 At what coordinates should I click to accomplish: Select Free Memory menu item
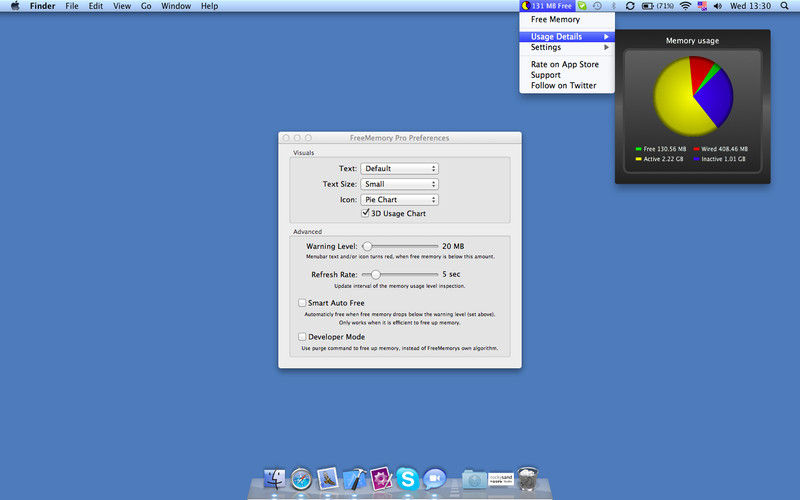coord(567,19)
